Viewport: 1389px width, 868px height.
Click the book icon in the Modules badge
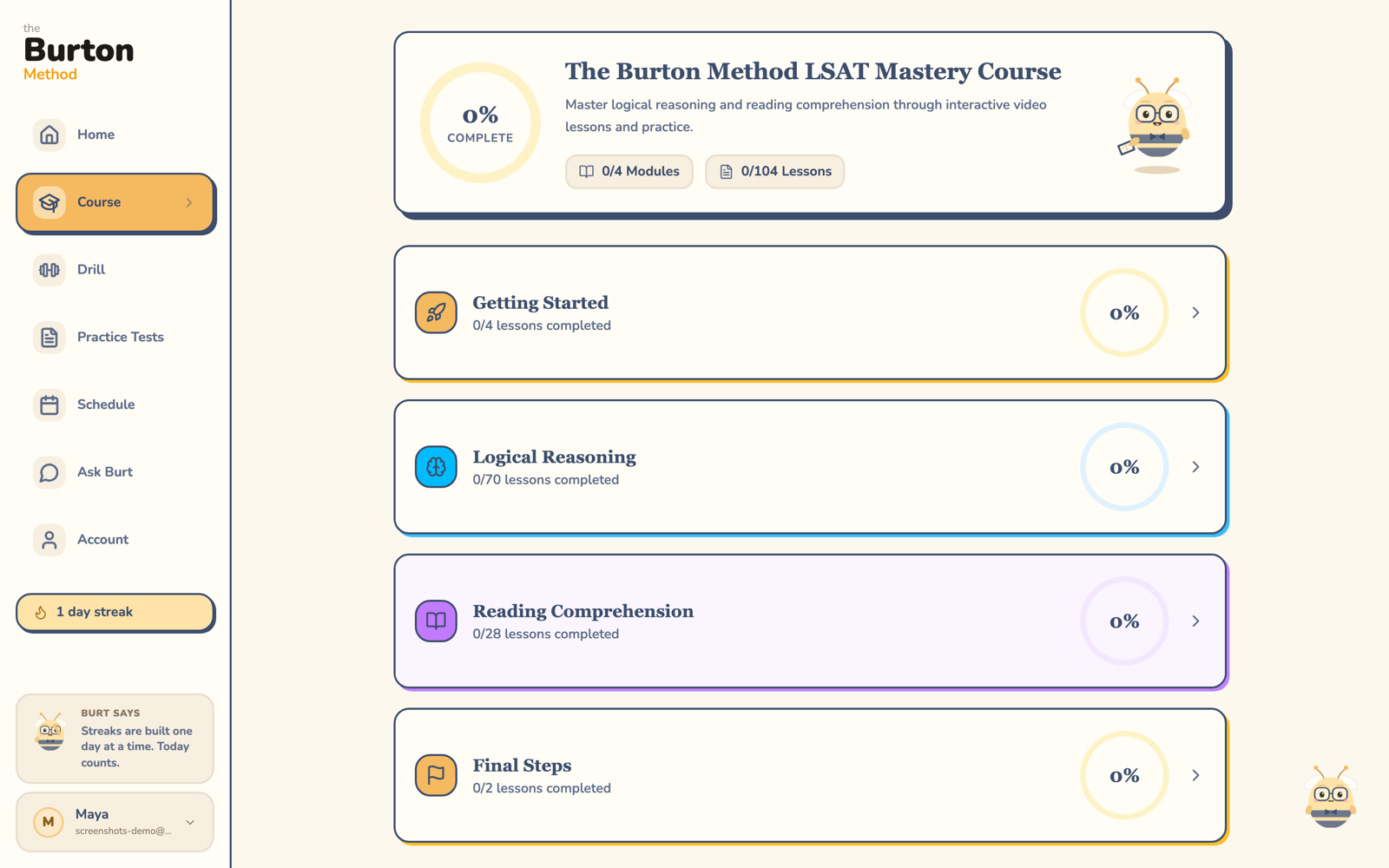coord(587,172)
